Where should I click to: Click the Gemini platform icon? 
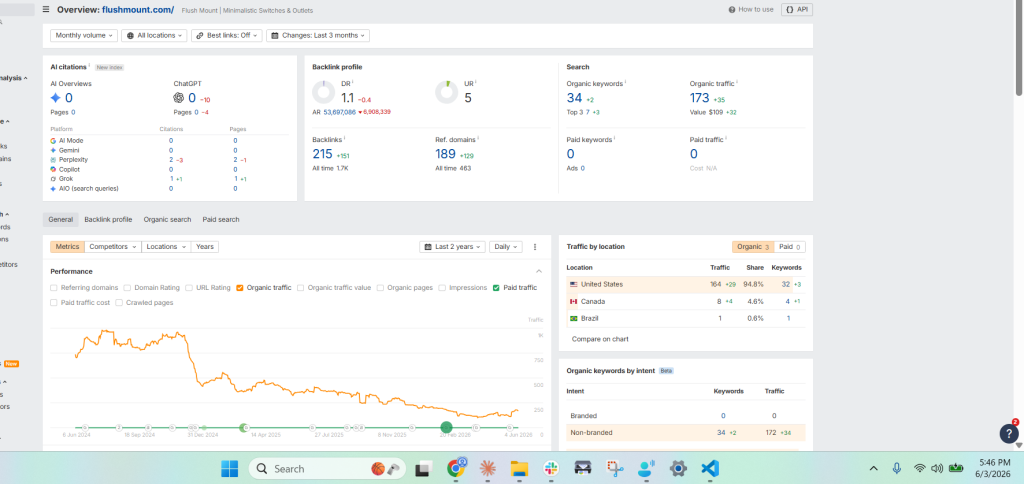tap(53, 150)
